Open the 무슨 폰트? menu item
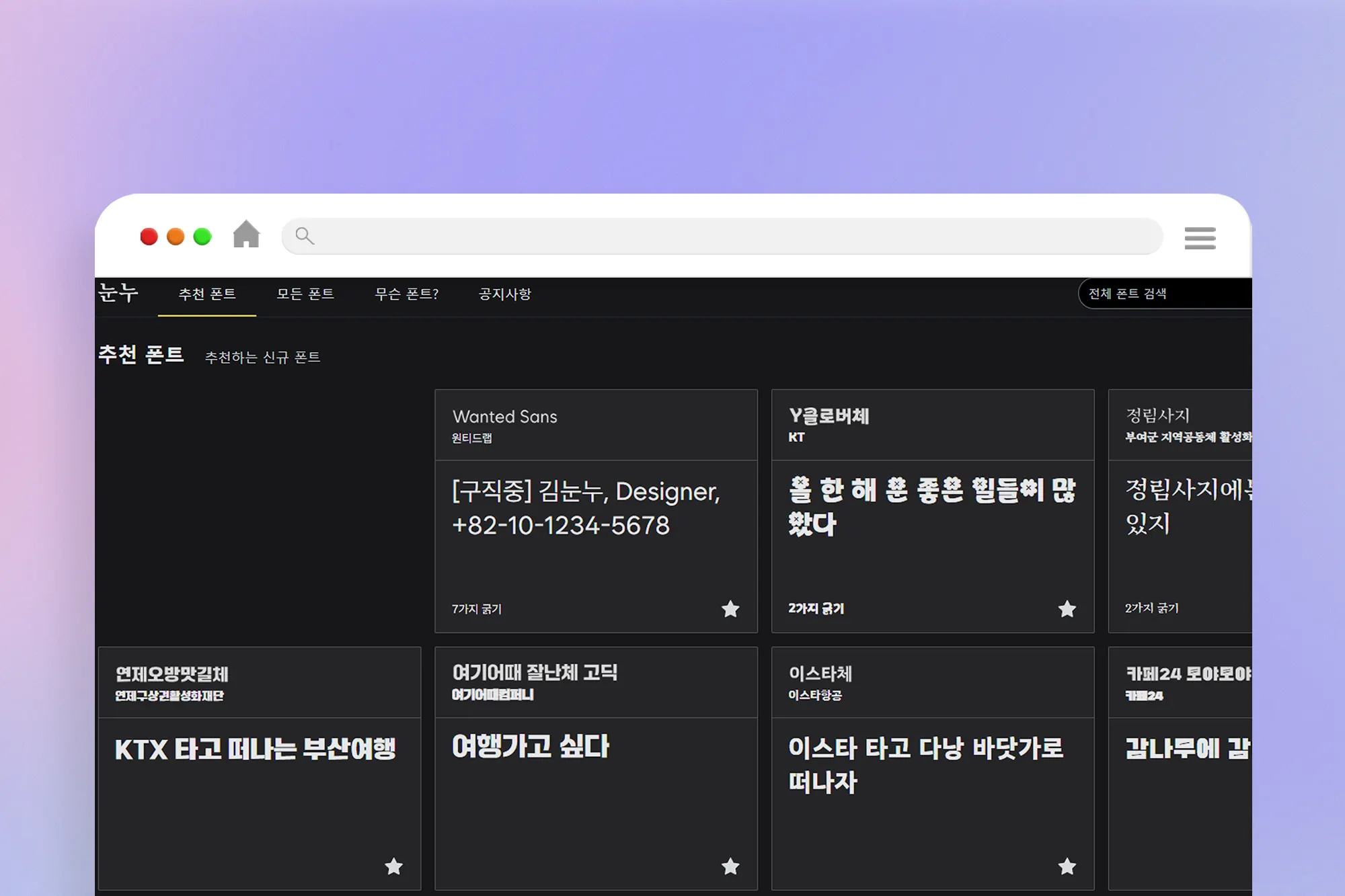 (406, 294)
